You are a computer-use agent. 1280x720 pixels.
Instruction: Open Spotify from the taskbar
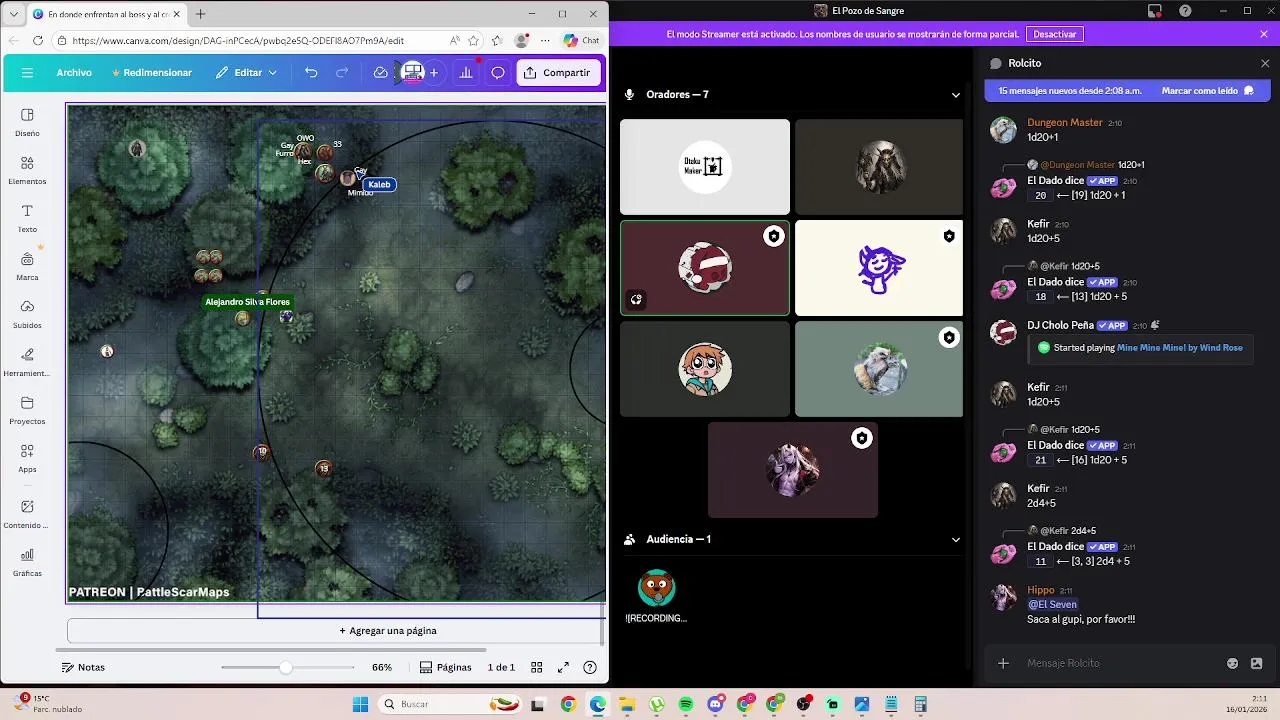click(686, 704)
